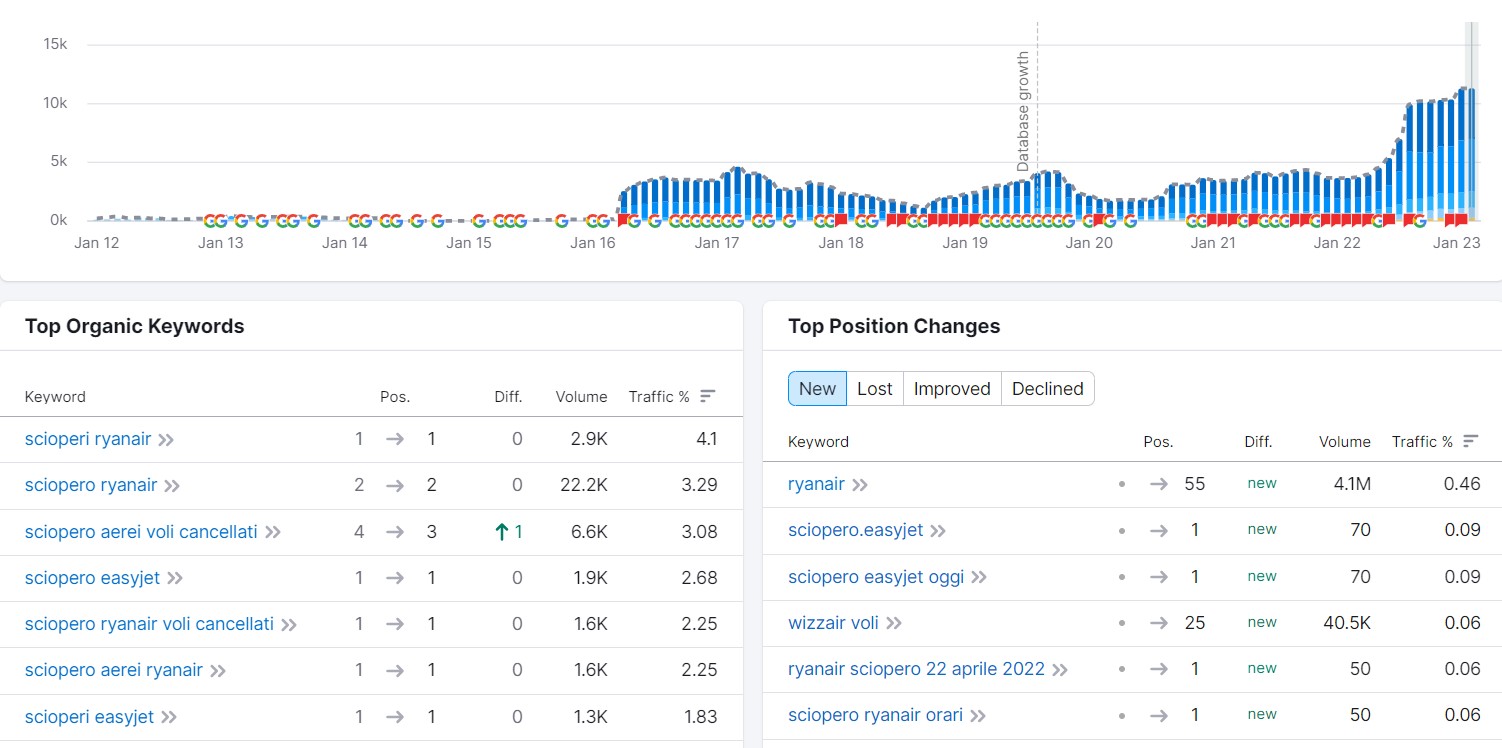Open the 'wizzair voli' keyword link
This screenshot has width=1502, height=748.
pyautogui.click(x=833, y=623)
